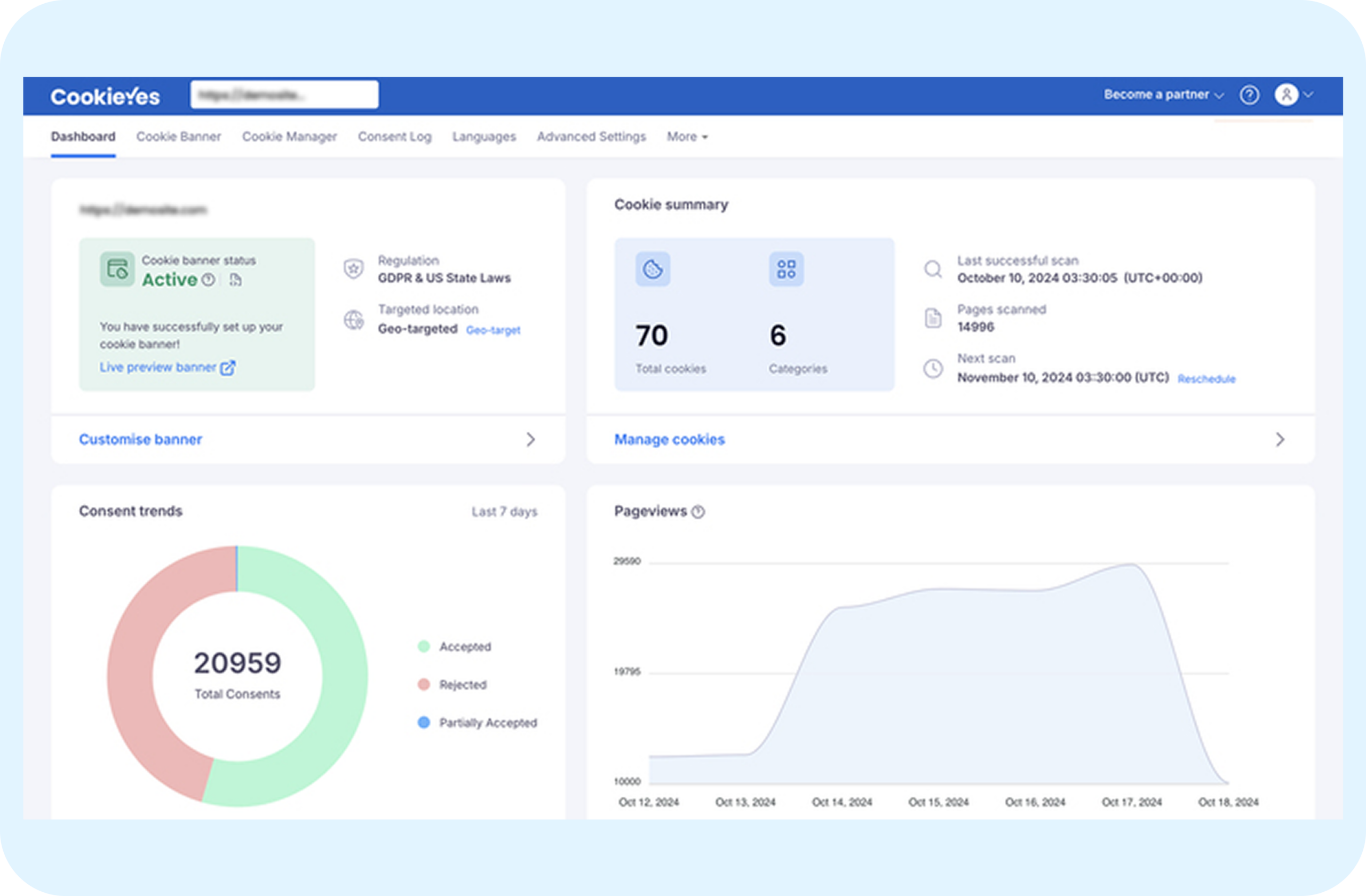
Task: Click the tooltip icon beside Active status
Action: point(209,280)
